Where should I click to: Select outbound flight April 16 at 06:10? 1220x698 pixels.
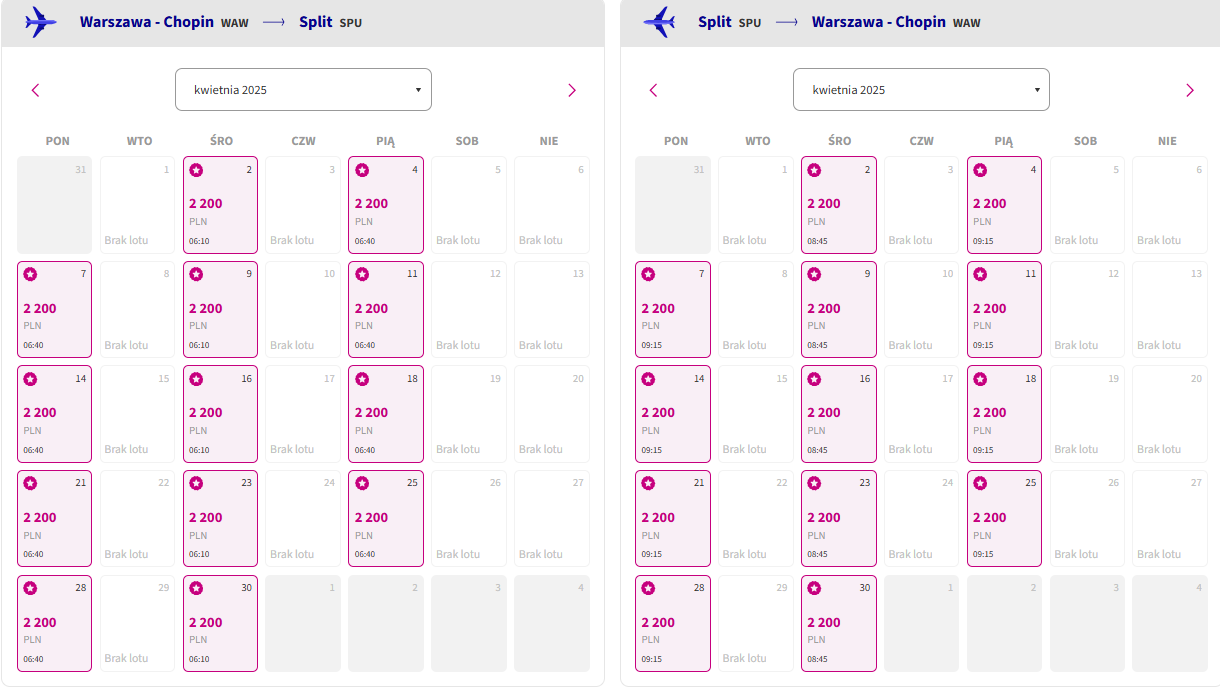(x=221, y=414)
